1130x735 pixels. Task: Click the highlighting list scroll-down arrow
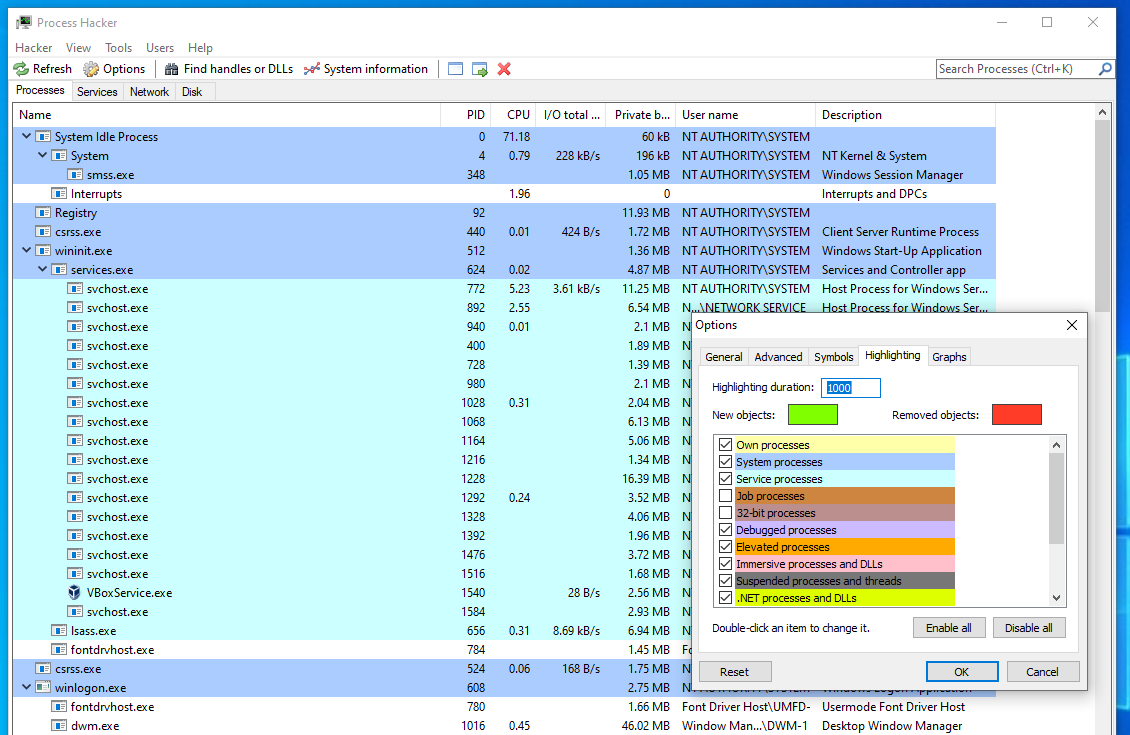click(1056, 597)
